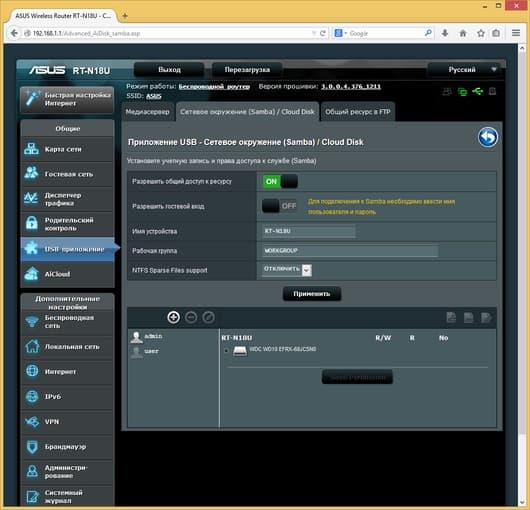
Task: Click the add account plus icon
Action: [173, 317]
